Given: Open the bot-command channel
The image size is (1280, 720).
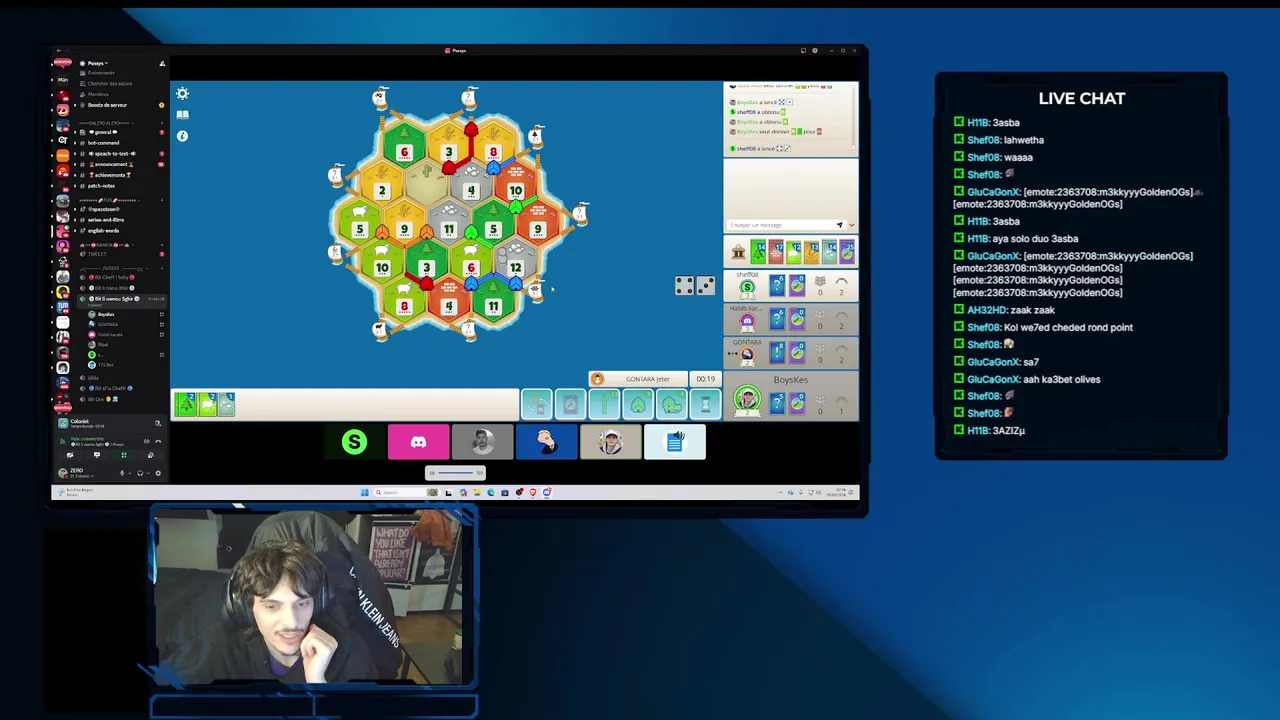Looking at the screenshot, I should [104, 143].
